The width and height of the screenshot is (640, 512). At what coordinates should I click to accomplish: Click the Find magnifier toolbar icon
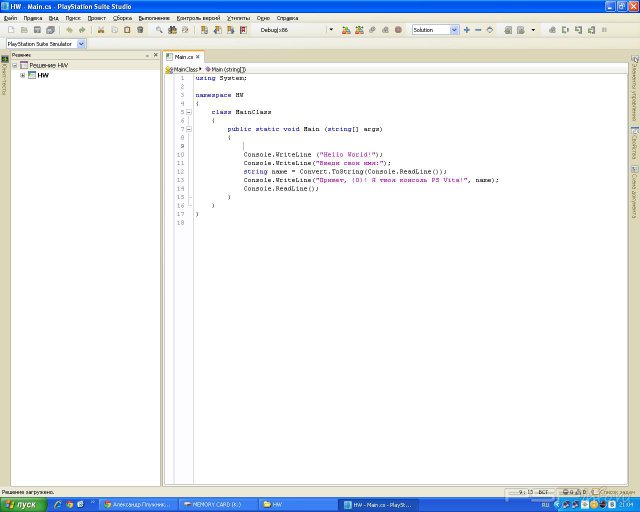click(159, 30)
